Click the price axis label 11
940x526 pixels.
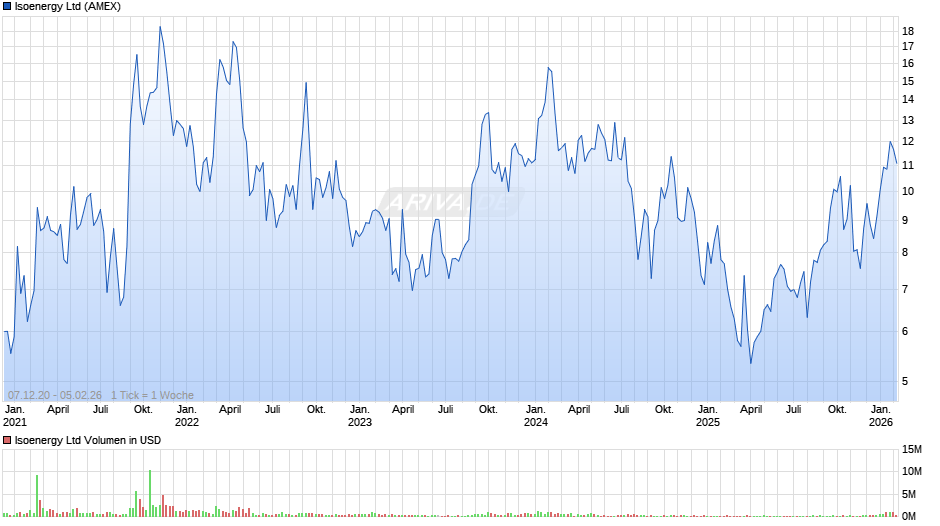908,166
